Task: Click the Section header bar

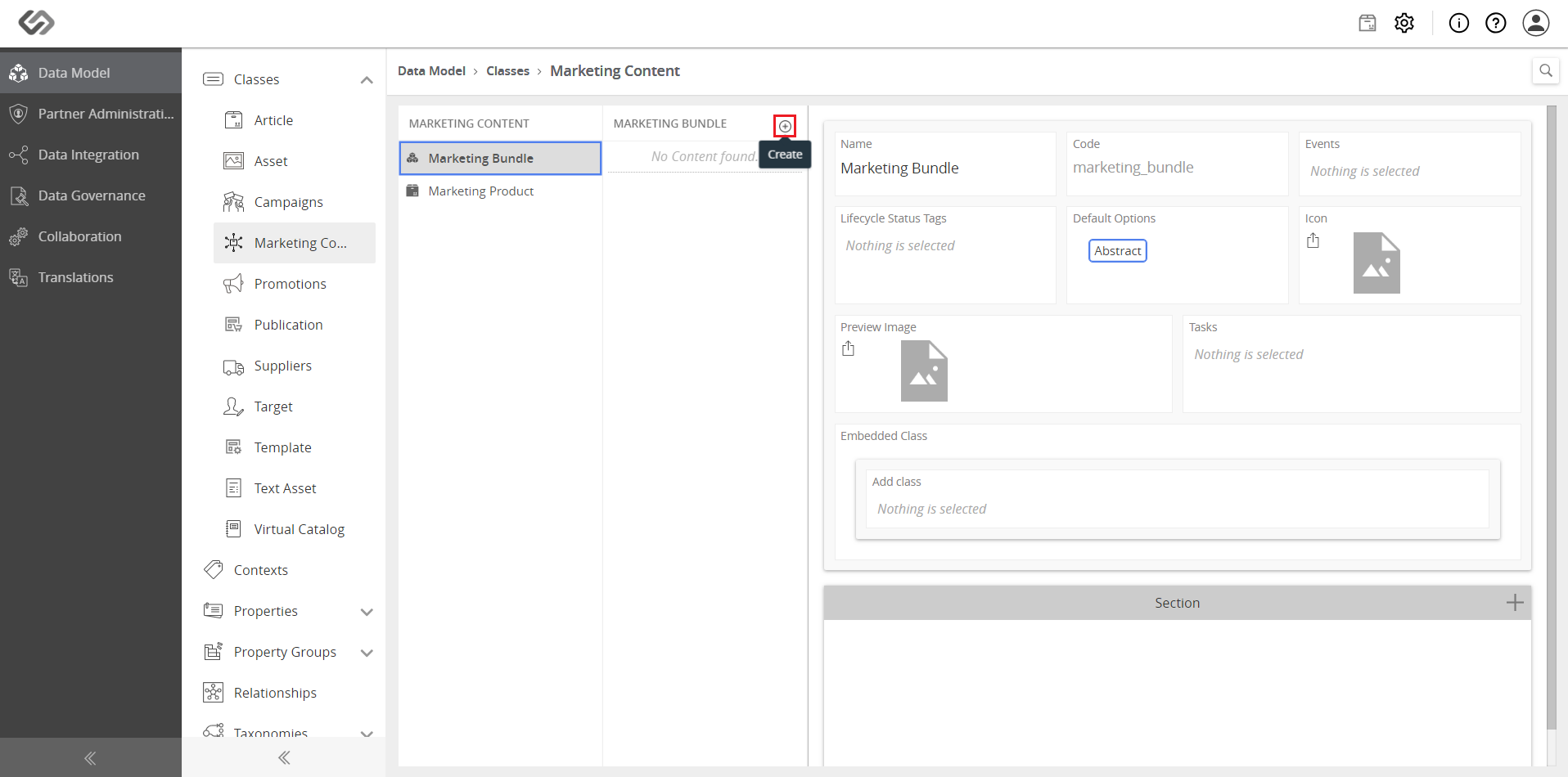Action: point(1177,603)
